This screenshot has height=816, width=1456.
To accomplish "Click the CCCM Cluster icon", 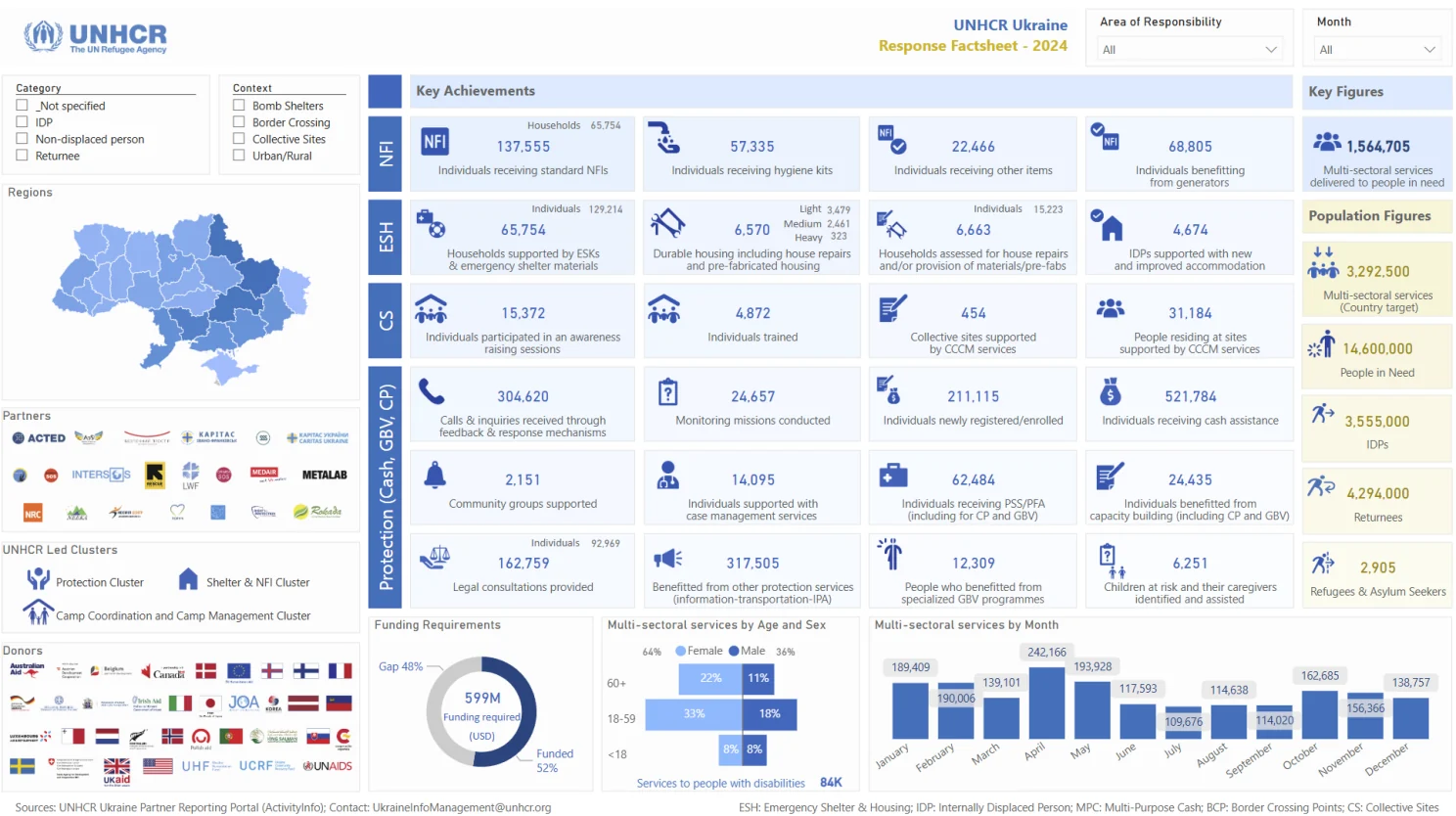I will coord(38,612).
